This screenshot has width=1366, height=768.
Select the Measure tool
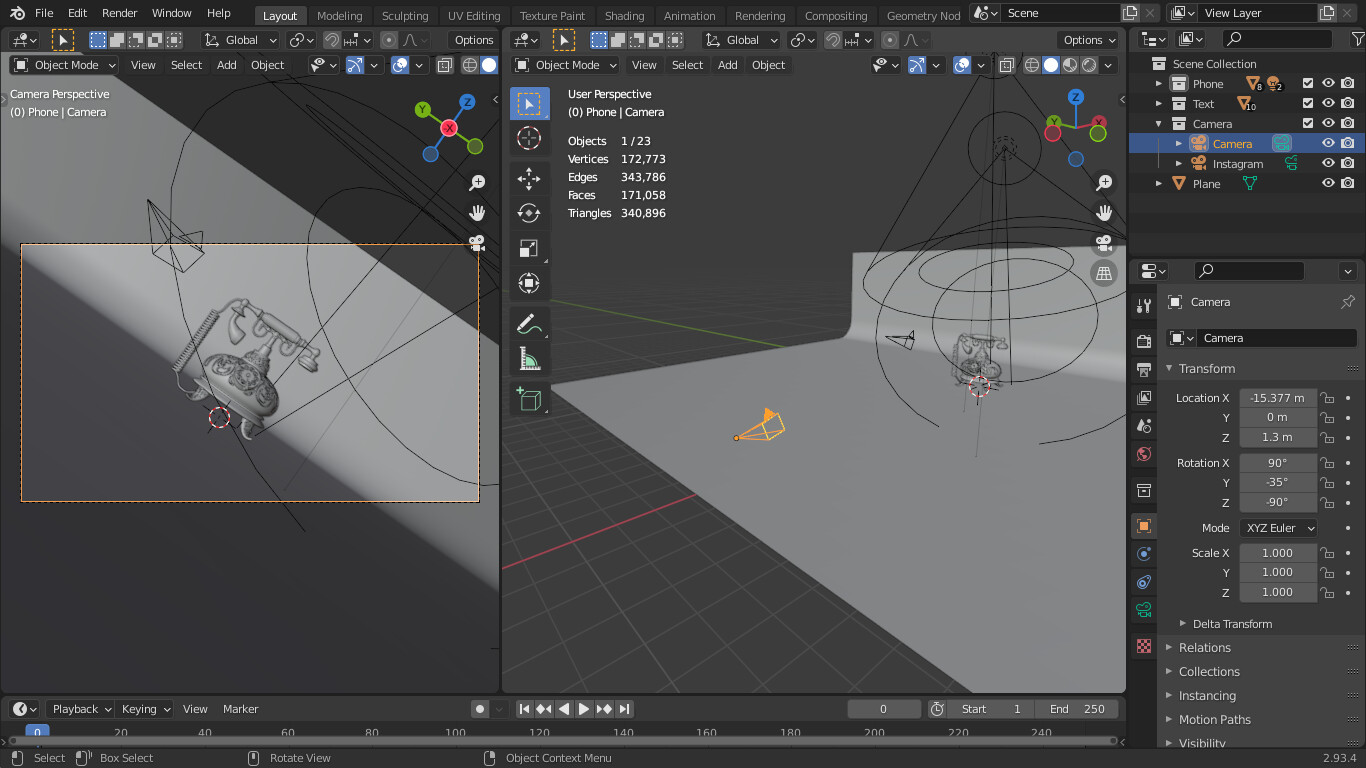click(x=529, y=359)
